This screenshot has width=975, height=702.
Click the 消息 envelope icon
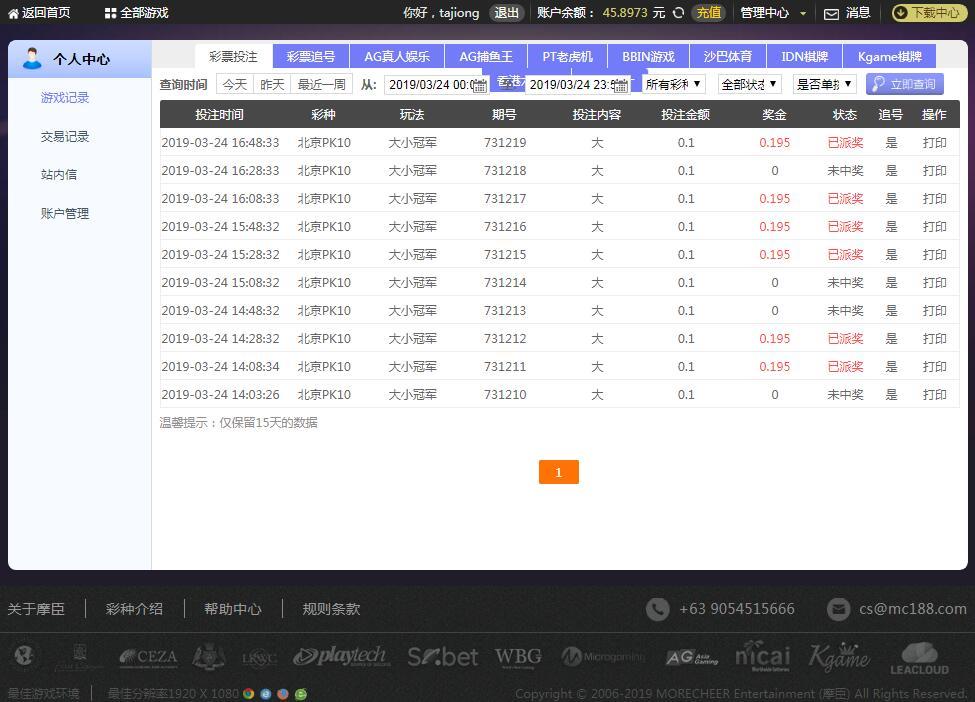click(831, 14)
